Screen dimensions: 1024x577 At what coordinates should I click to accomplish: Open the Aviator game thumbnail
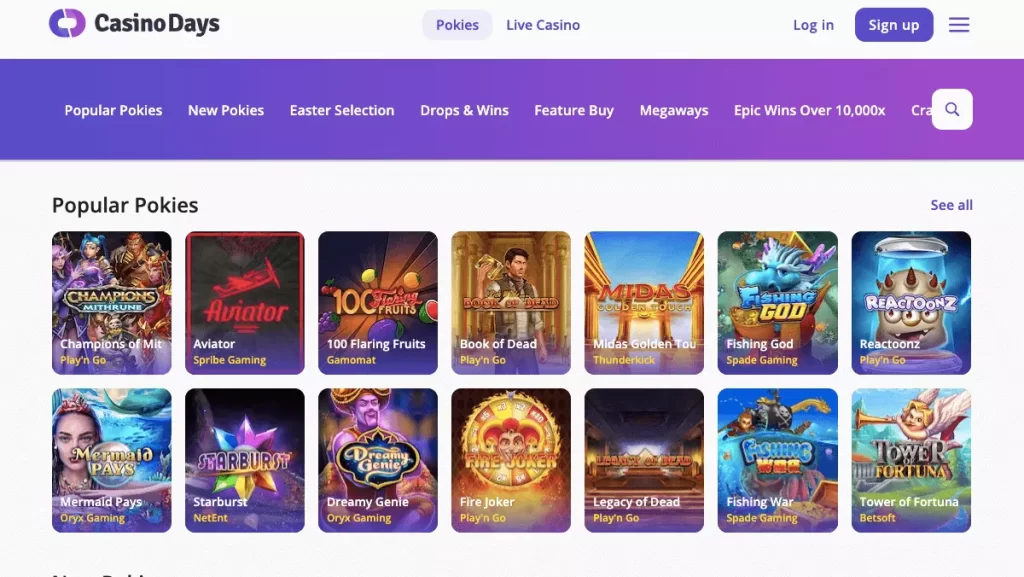pos(245,302)
